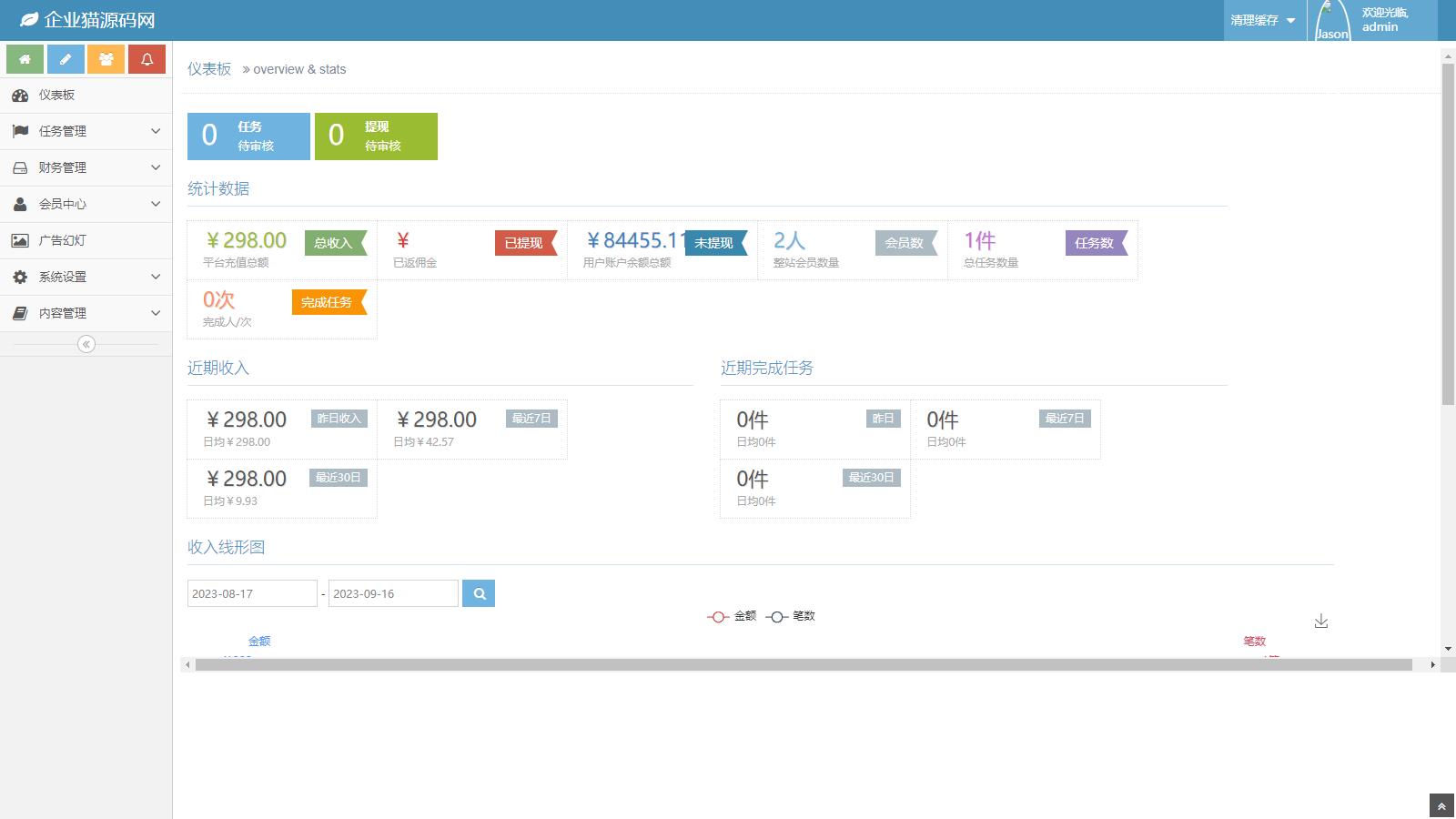1456x819 pixels.
Task: Click the Jason avatar in header
Action: pyautogui.click(x=1332, y=20)
